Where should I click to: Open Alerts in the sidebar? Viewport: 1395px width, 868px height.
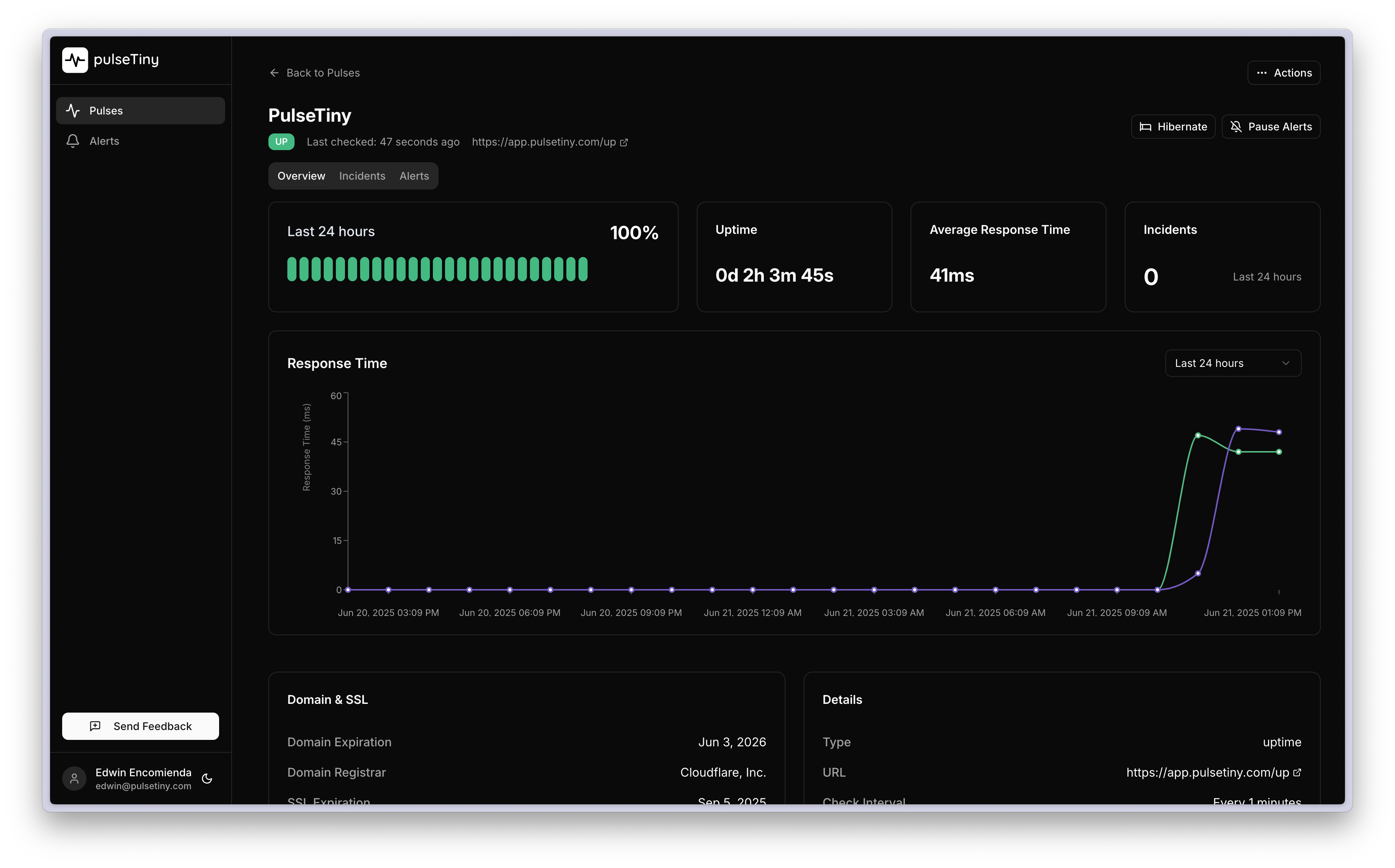tap(141, 141)
